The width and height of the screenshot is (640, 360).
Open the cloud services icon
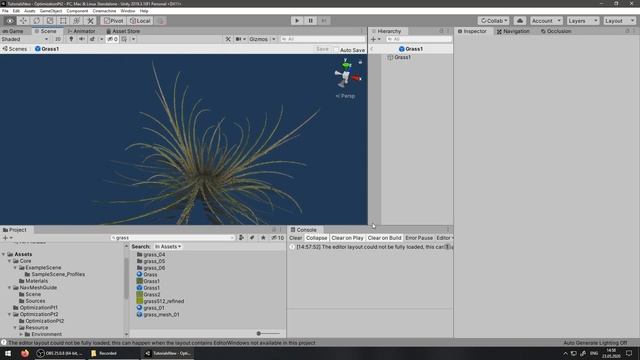[520, 21]
